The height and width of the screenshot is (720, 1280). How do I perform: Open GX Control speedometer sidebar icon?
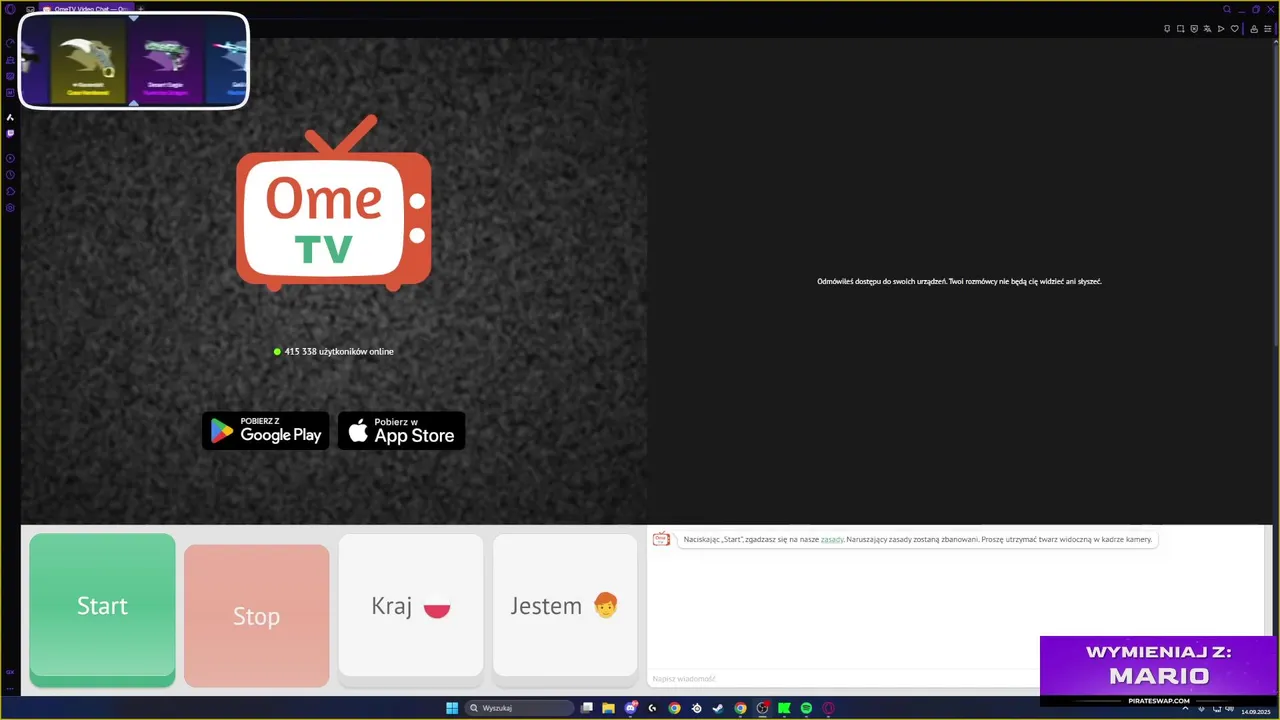click(x=10, y=43)
